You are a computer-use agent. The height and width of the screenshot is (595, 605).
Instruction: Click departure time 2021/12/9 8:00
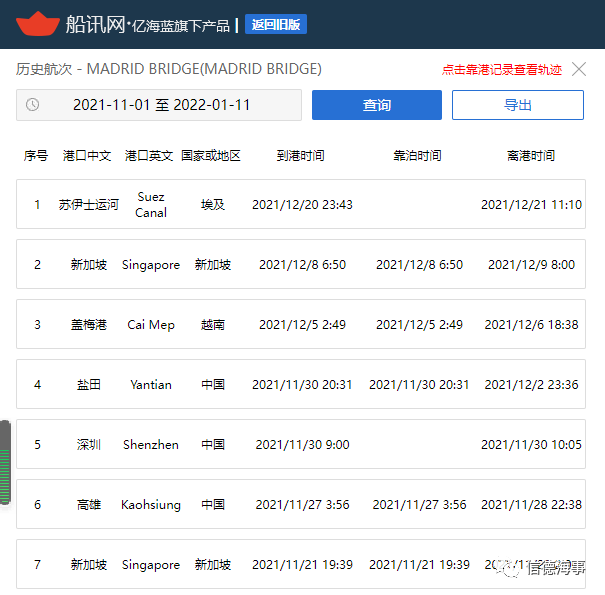531,265
